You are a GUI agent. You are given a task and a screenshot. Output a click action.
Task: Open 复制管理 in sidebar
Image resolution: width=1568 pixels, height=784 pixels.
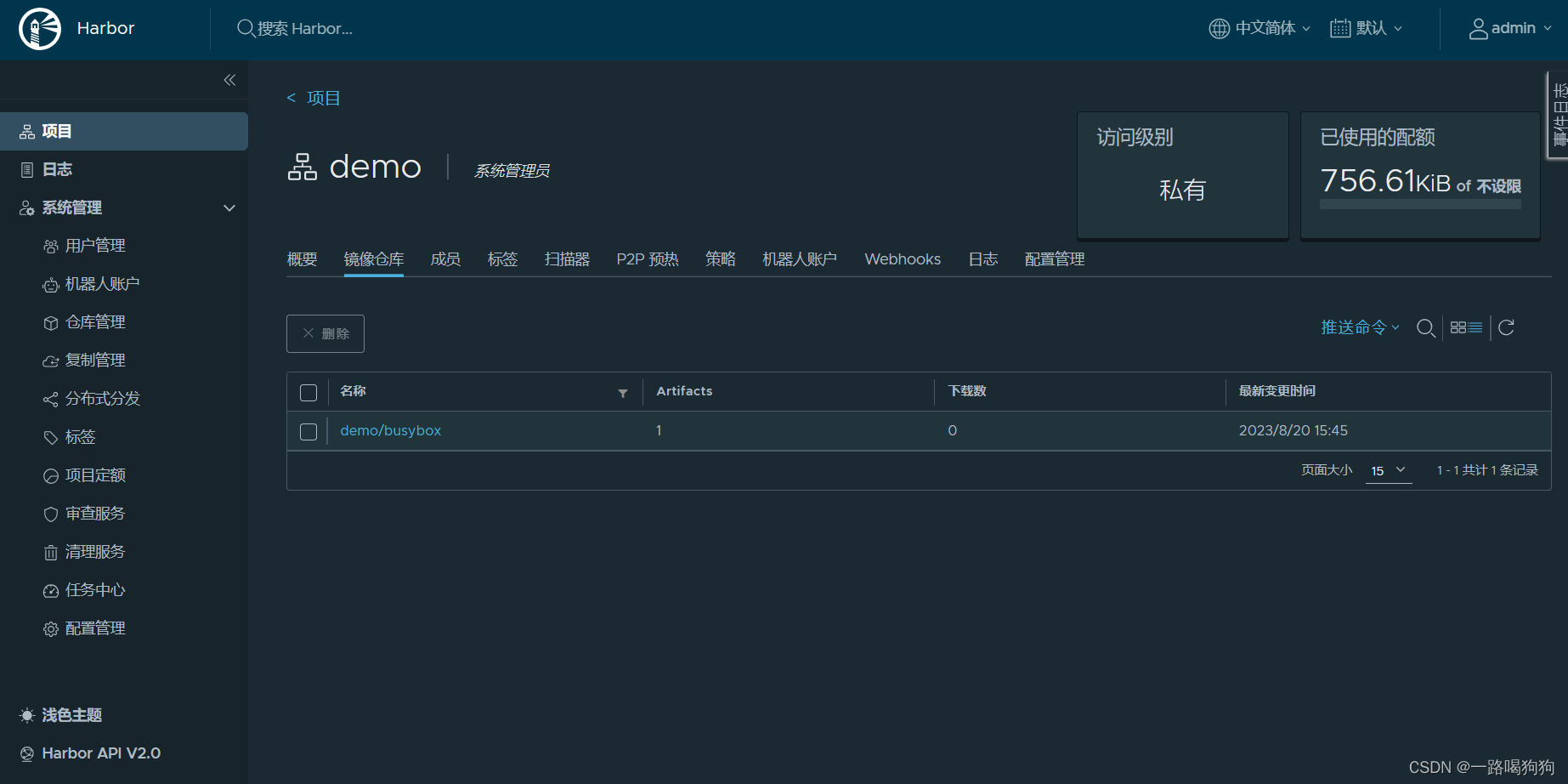[x=95, y=361]
